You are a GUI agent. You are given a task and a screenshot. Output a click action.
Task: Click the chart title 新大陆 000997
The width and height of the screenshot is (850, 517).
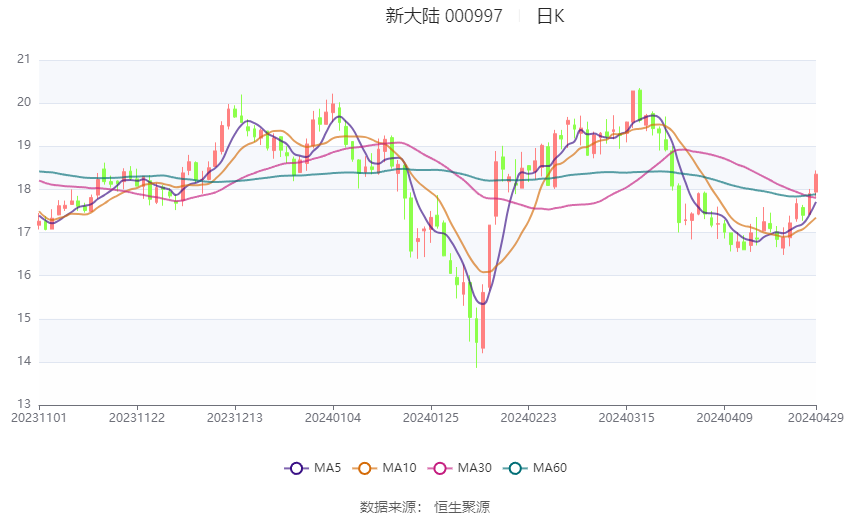[x=444, y=16]
